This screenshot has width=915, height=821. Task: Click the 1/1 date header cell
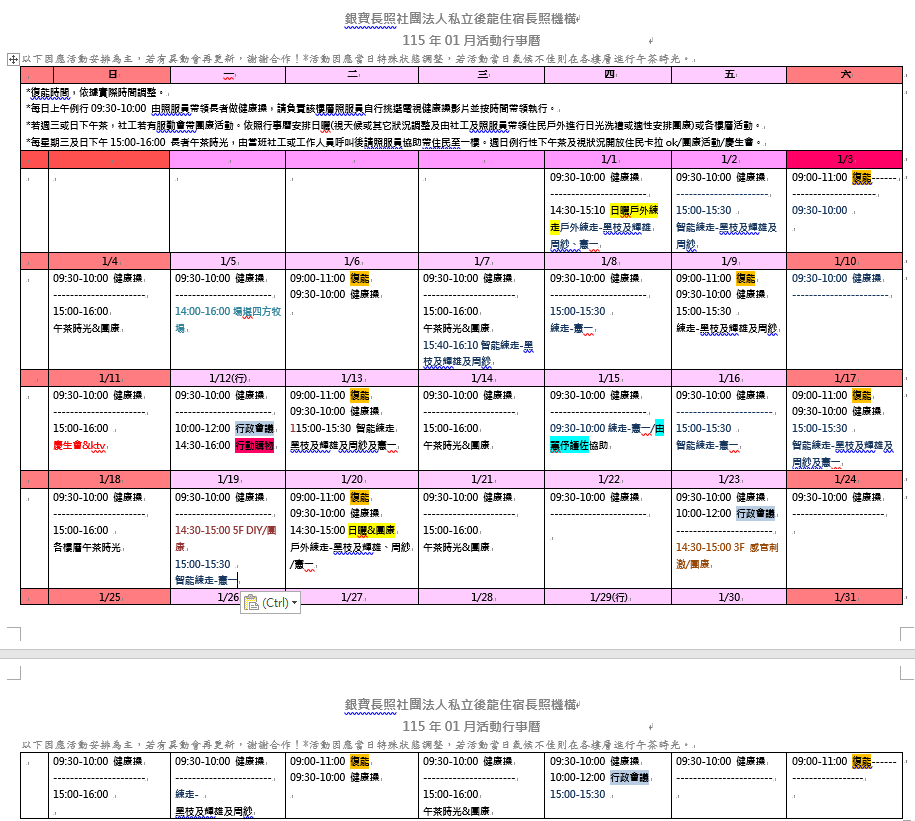point(608,160)
